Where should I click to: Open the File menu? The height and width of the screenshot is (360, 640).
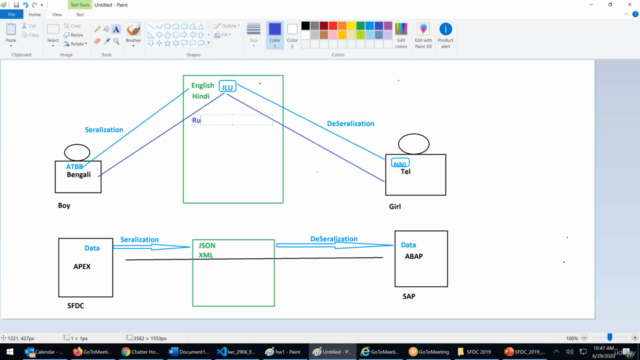pyautogui.click(x=11, y=15)
